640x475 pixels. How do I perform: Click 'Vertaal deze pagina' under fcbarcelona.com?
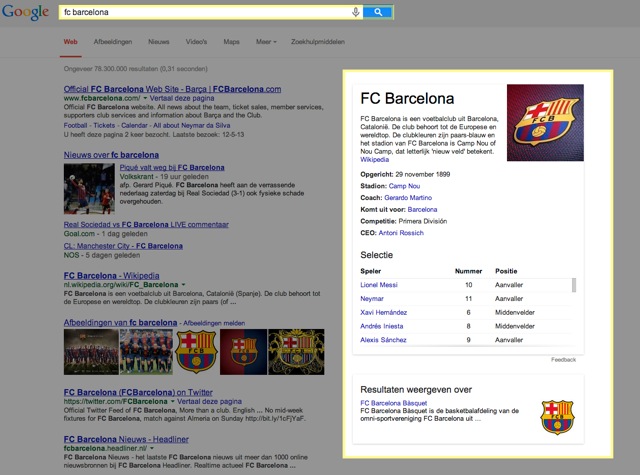click(182, 98)
